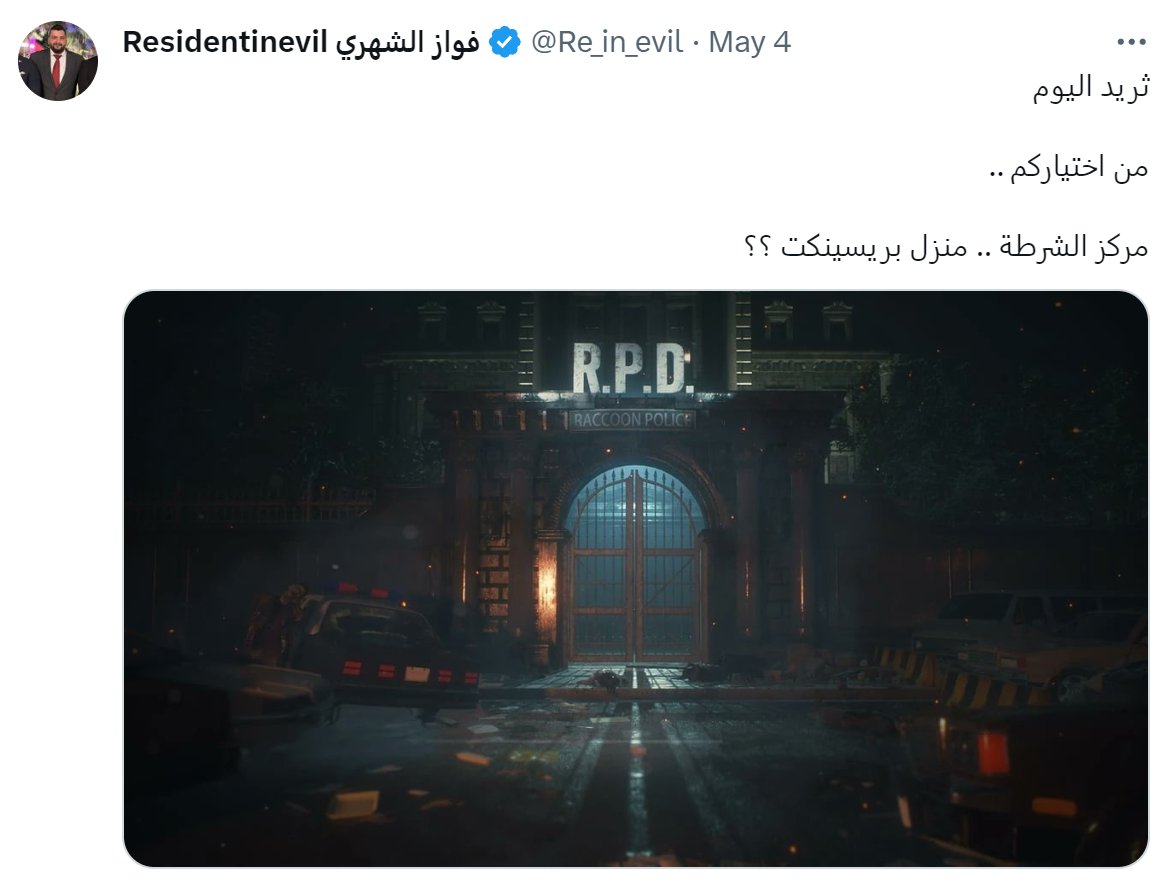Open the RPD police station image
This screenshot has width=1173, height=885.
point(636,578)
